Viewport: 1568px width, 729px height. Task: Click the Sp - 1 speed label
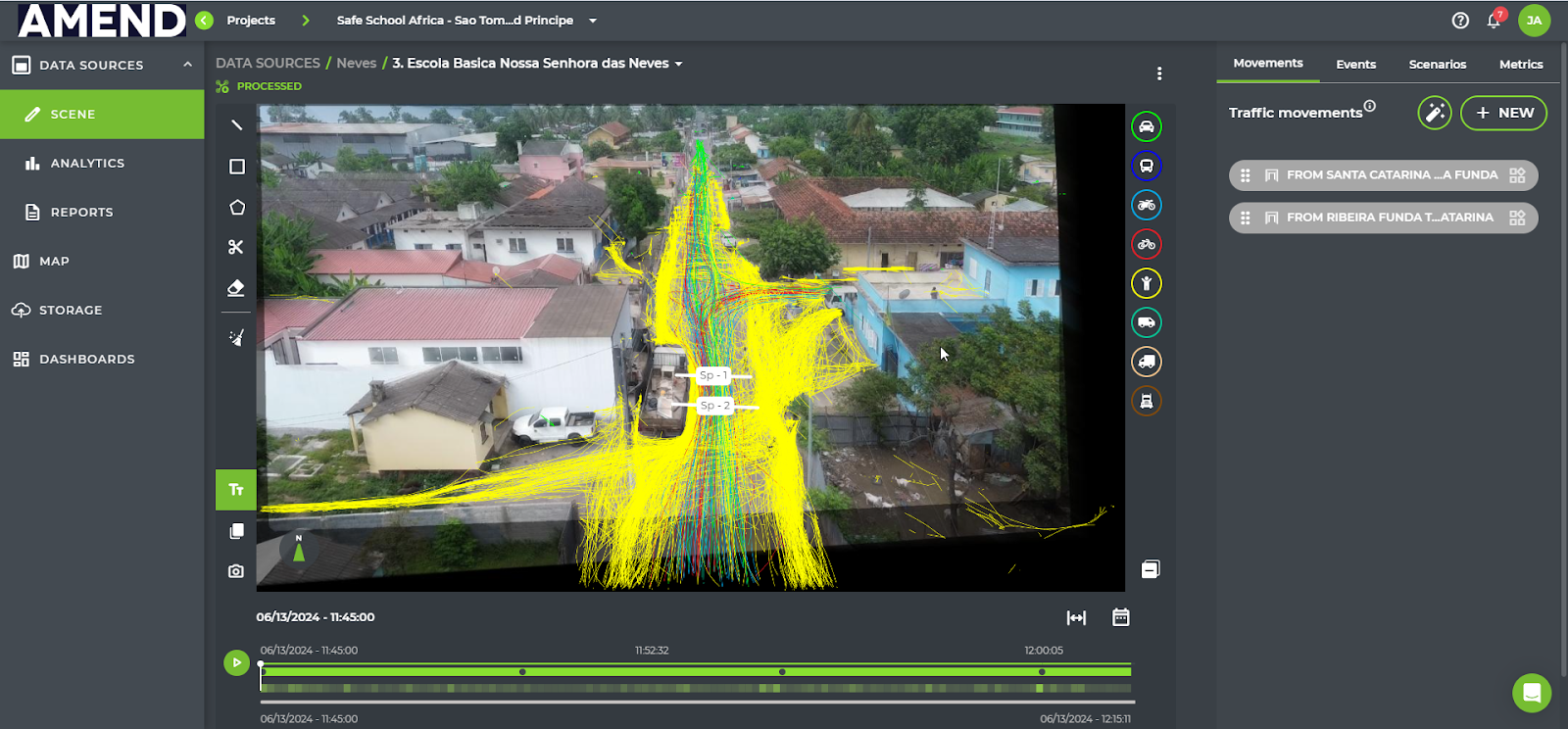click(x=713, y=375)
